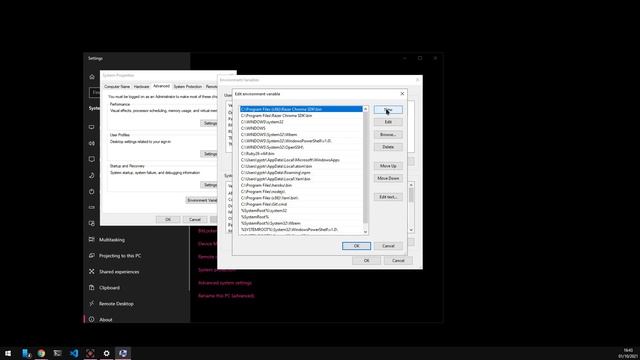Select the C:\WINDOWS WindowsPowerShell\v1.0 entry
Screen dimensions: 640x360
pos(301,141)
